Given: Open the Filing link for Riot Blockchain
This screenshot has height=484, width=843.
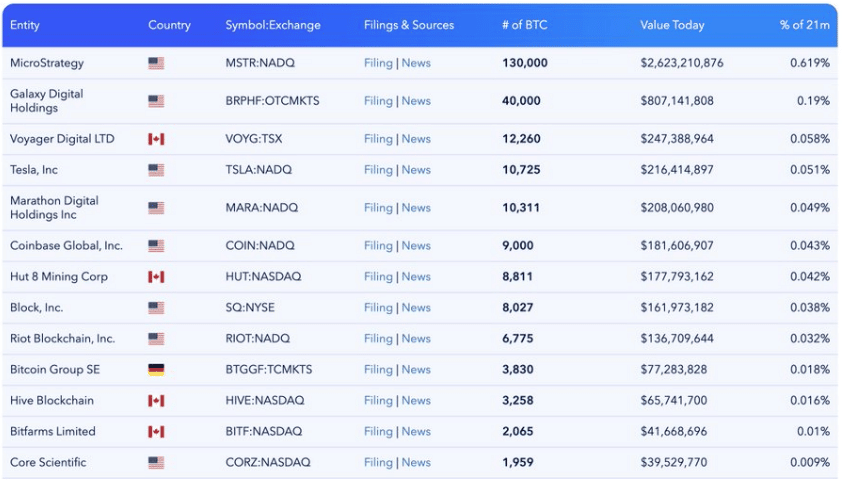Looking at the screenshot, I should pyautogui.click(x=378, y=339).
